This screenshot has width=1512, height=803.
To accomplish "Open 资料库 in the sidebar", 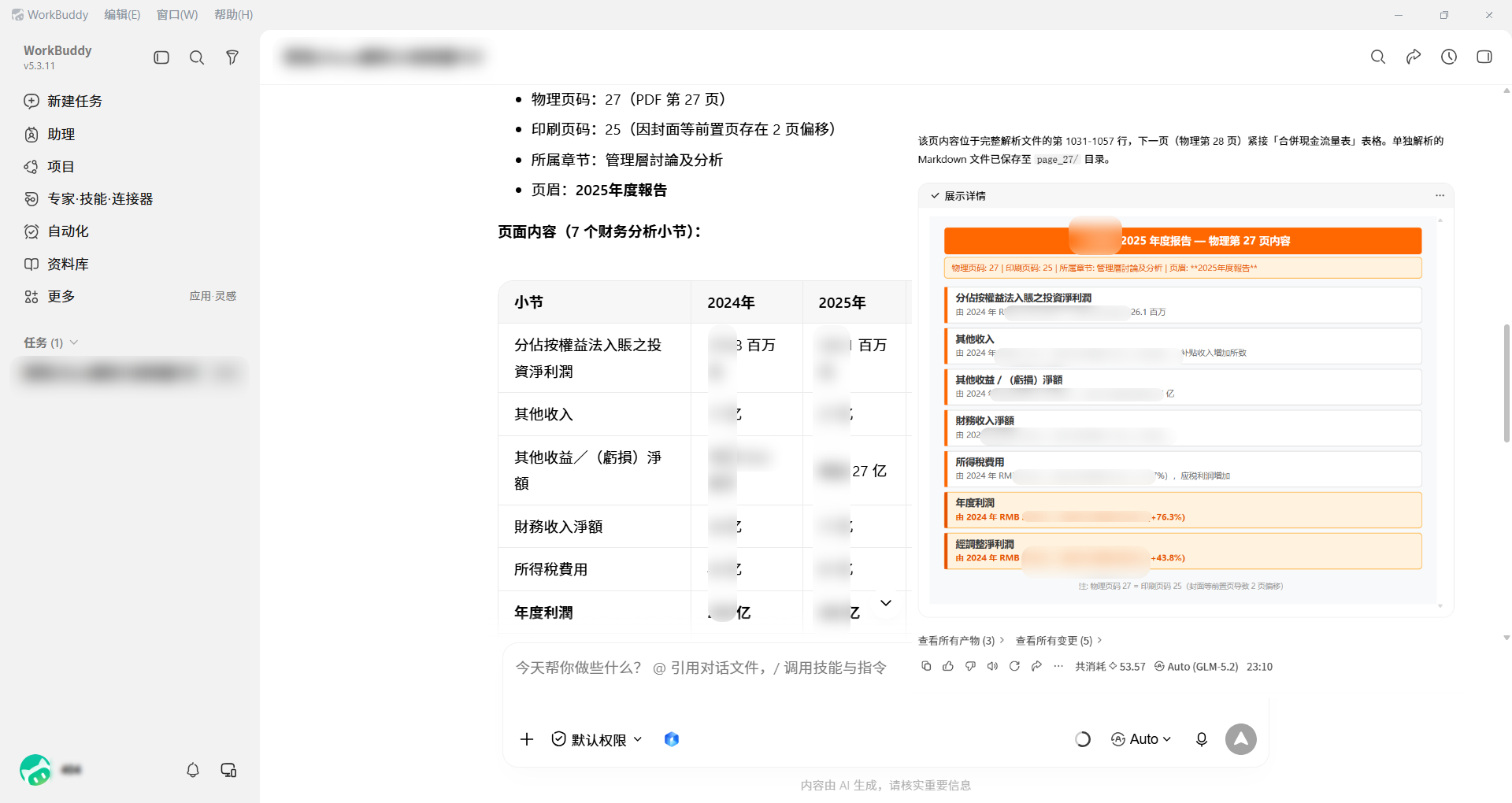I will pyautogui.click(x=130, y=265).
